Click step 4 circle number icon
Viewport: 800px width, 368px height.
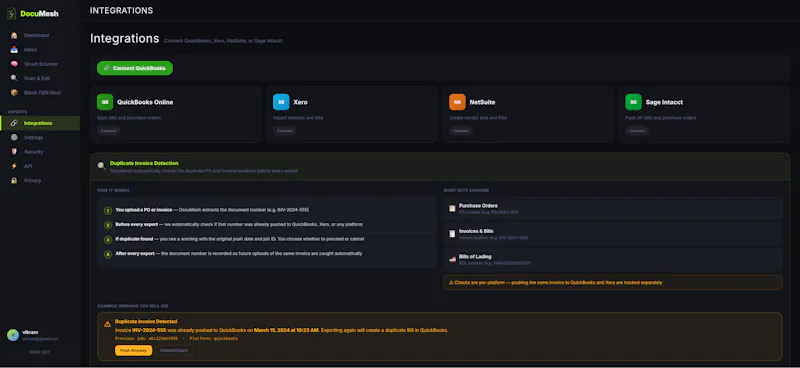pyautogui.click(x=108, y=254)
